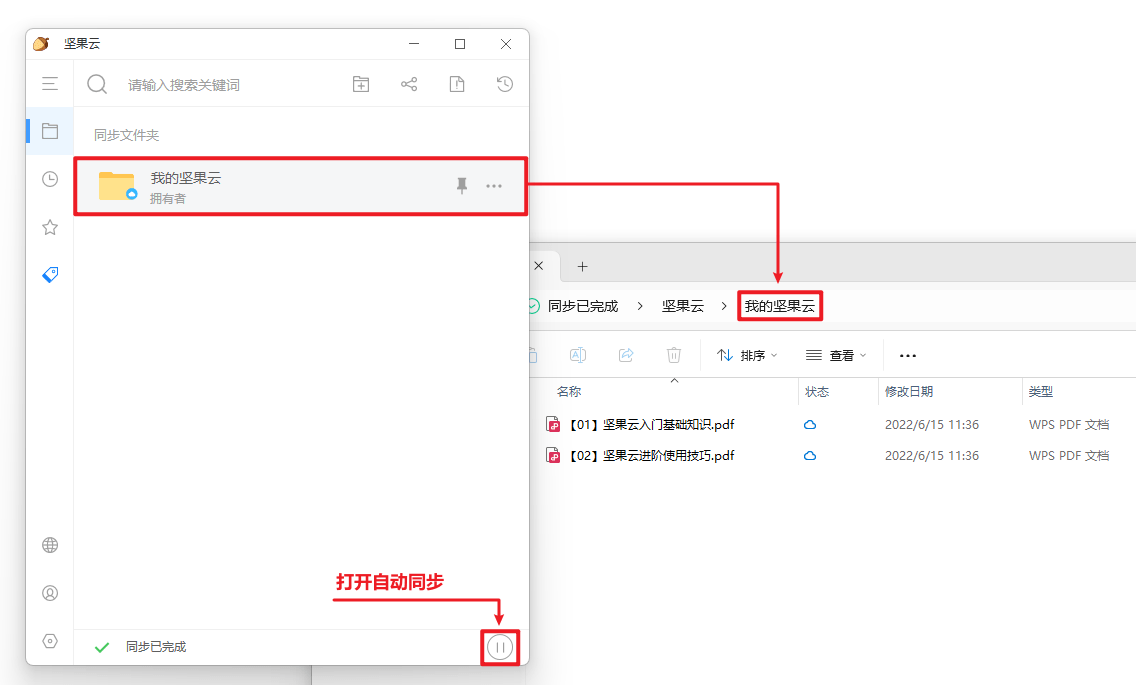Open the 排序 sort dropdown
The image size is (1136, 685).
[x=747, y=355]
